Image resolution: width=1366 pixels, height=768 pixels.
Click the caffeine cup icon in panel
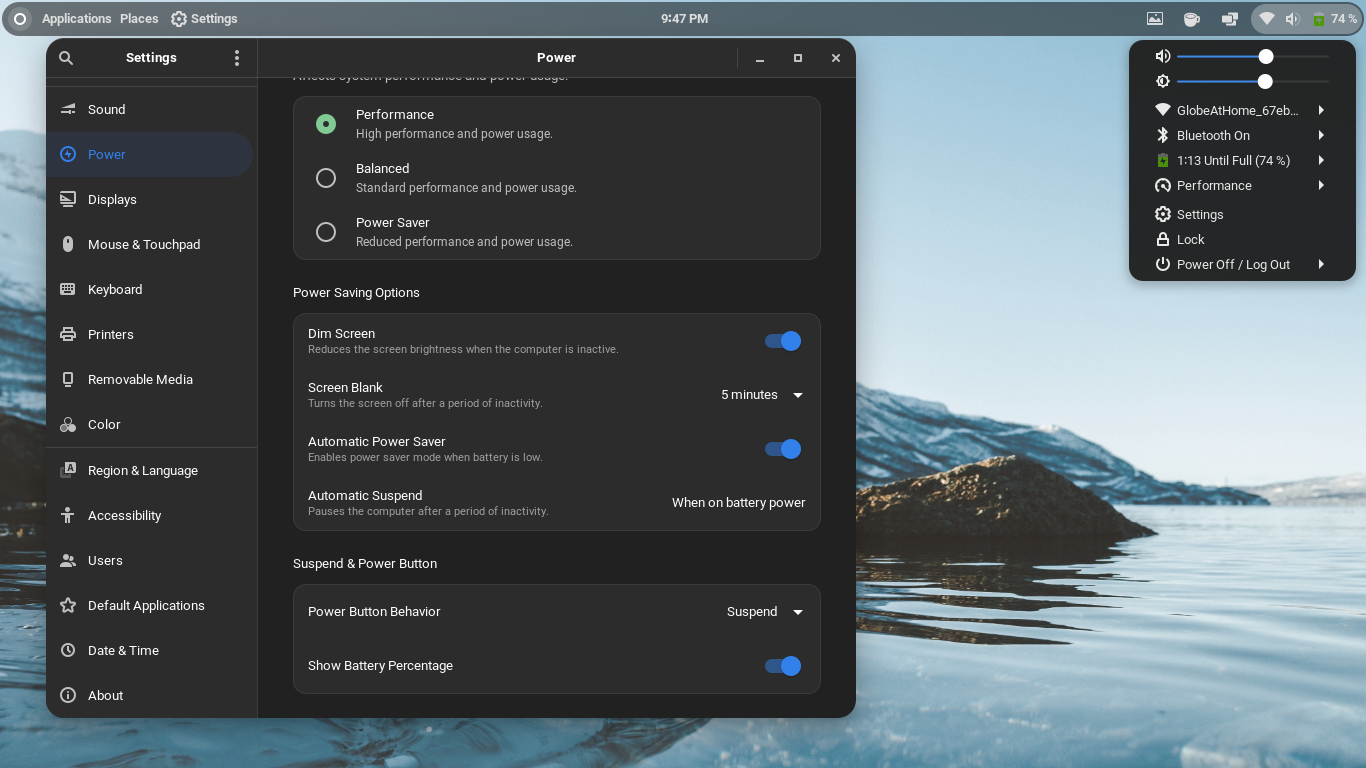click(x=1192, y=18)
